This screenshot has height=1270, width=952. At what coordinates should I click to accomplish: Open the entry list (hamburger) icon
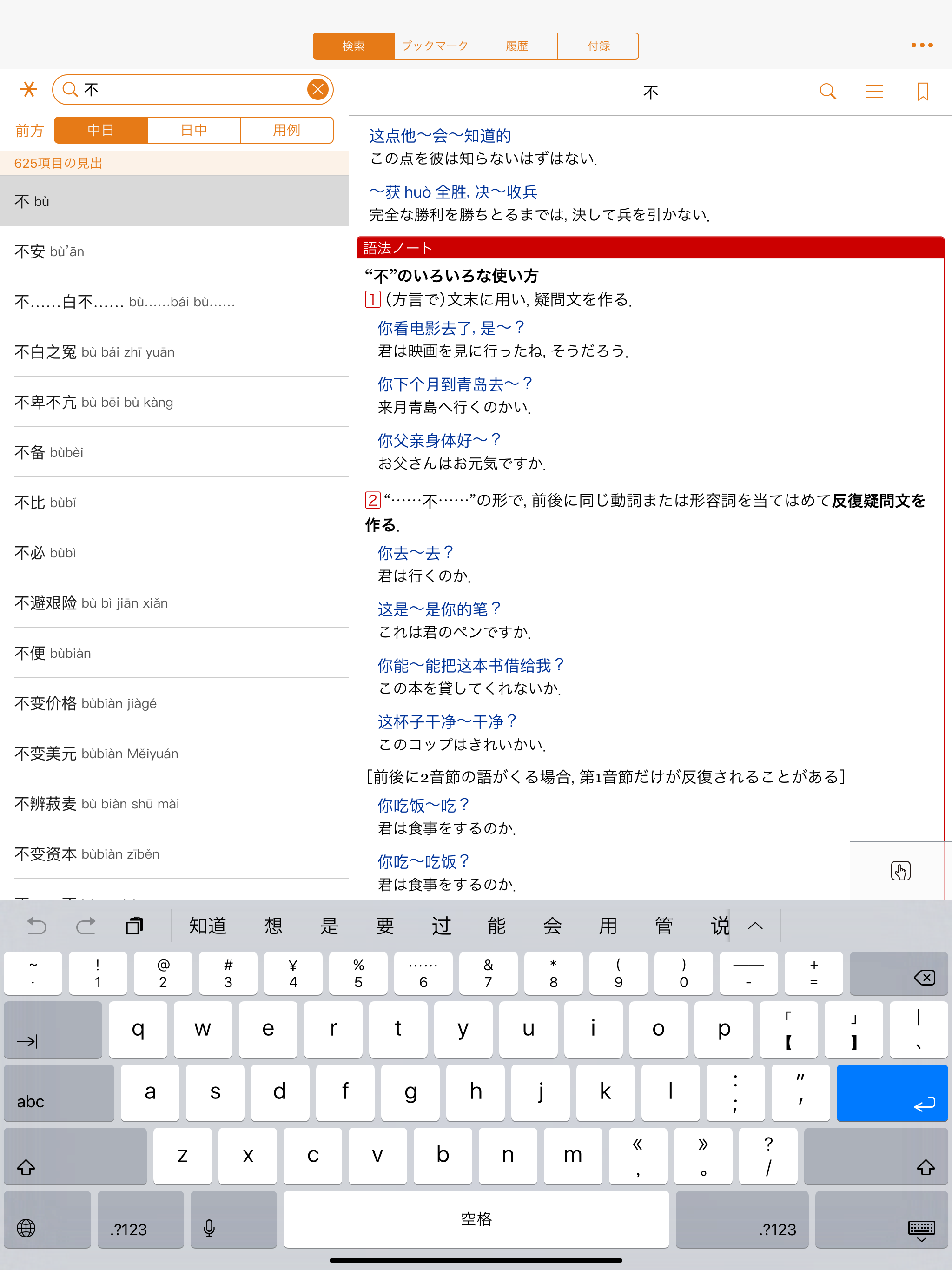coord(874,91)
